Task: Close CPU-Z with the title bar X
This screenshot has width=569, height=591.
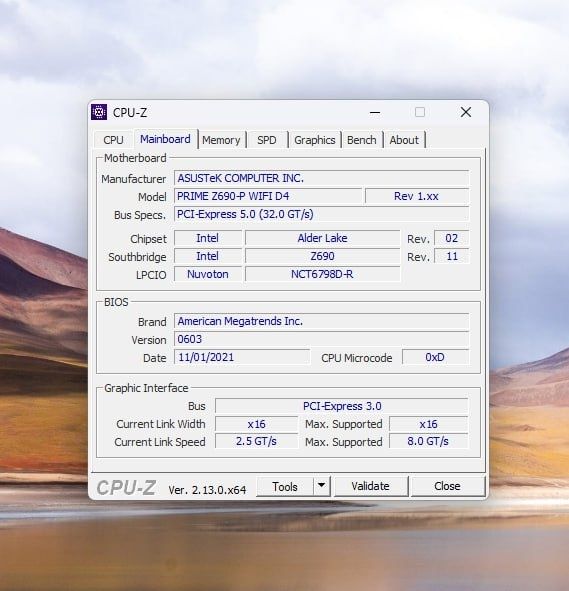Action: tap(466, 112)
